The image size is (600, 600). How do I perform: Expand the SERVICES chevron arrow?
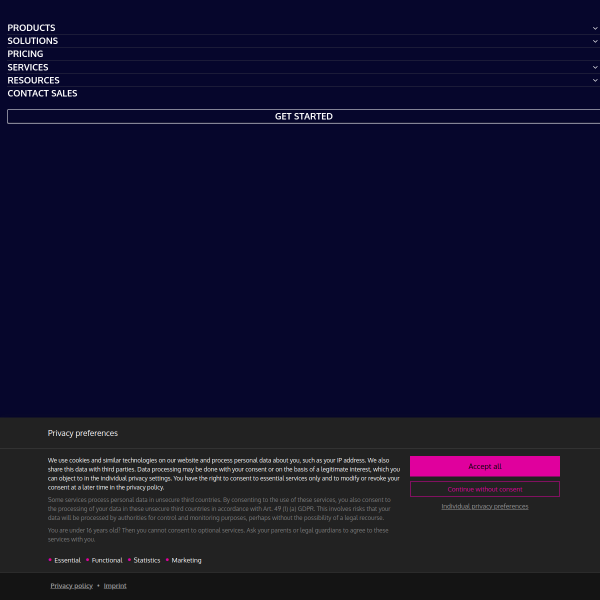(595, 67)
